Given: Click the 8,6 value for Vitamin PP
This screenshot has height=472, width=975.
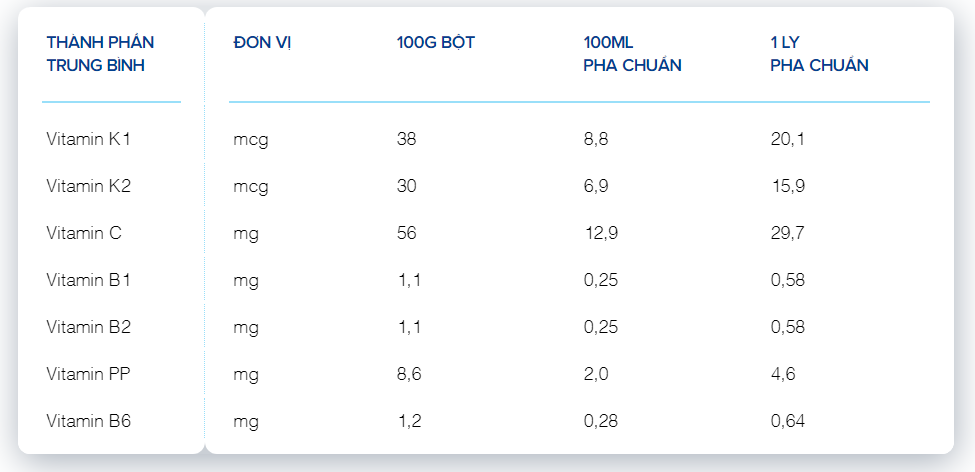Looking at the screenshot, I should point(409,375).
